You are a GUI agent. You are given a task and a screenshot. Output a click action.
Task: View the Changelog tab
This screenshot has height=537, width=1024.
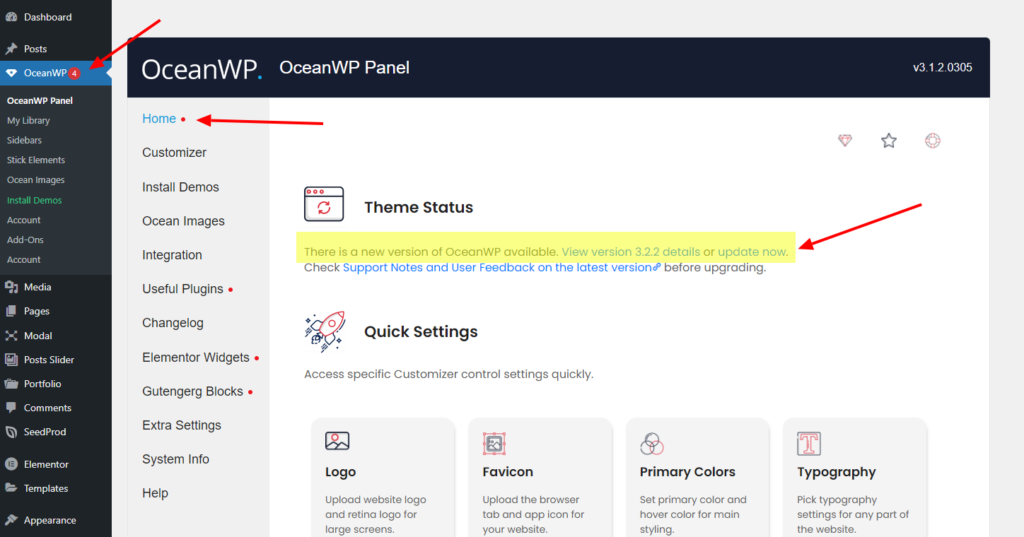(173, 323)
